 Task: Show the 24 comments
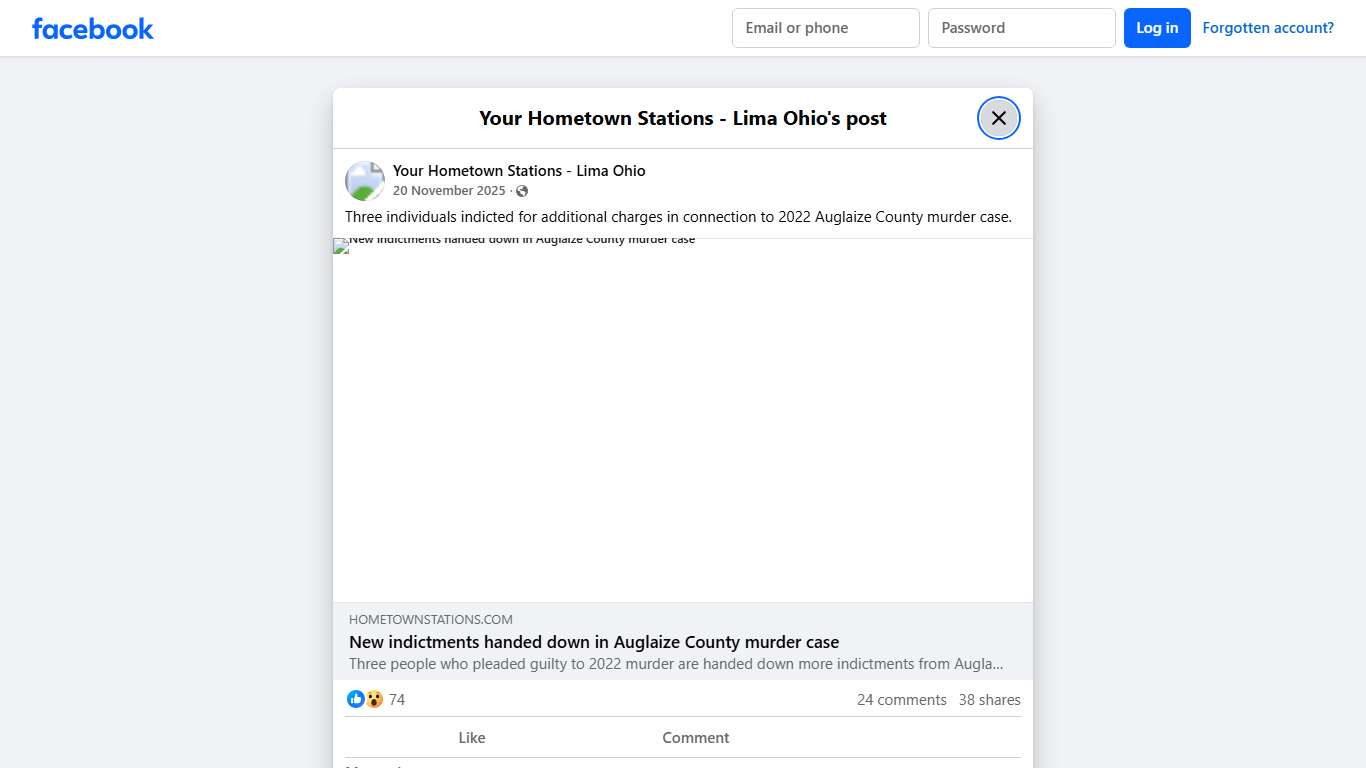pyautogui.click(x=901, y=700)
